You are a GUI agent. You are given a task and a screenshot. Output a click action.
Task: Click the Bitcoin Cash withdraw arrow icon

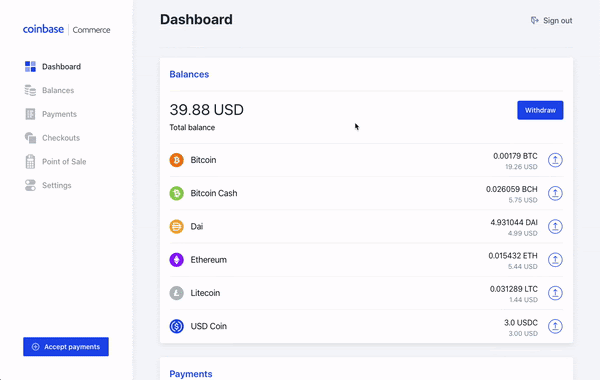555,193
